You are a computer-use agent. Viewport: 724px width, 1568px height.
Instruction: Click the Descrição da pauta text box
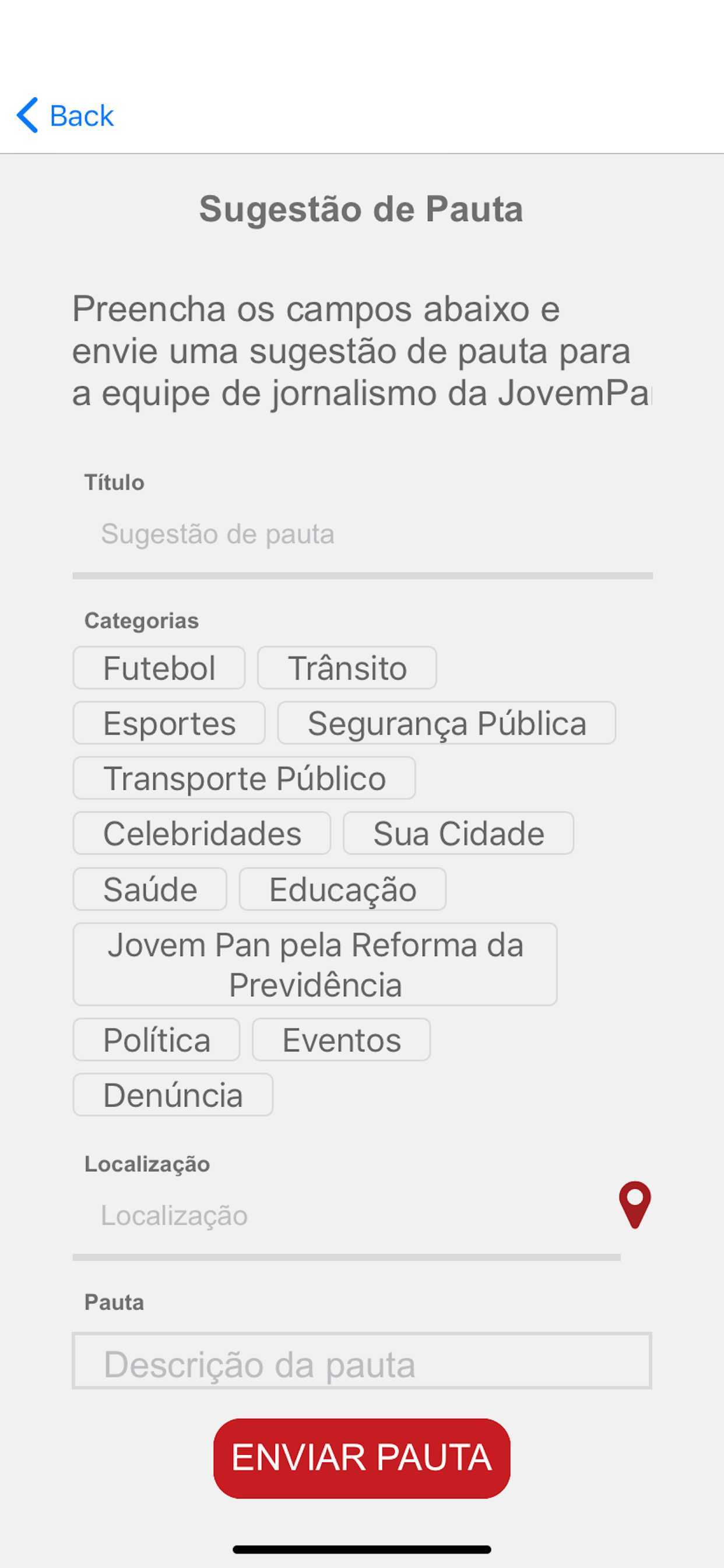pos(362,1360)
